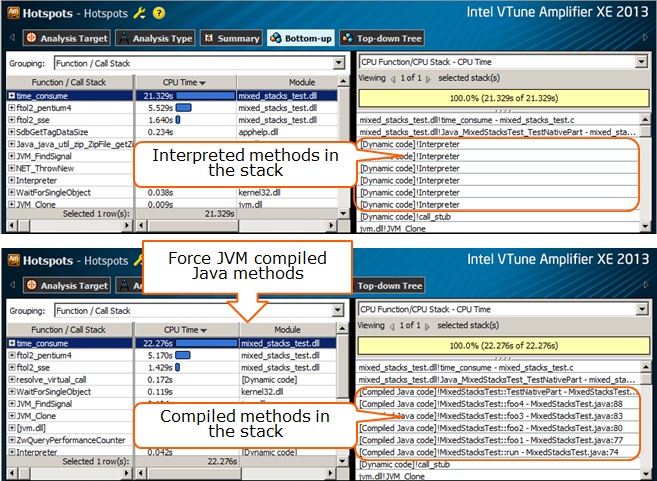Expand JVM_Clone row in bottom window
Viewport: 657px width, 481px height.
(x=12, y=416)
